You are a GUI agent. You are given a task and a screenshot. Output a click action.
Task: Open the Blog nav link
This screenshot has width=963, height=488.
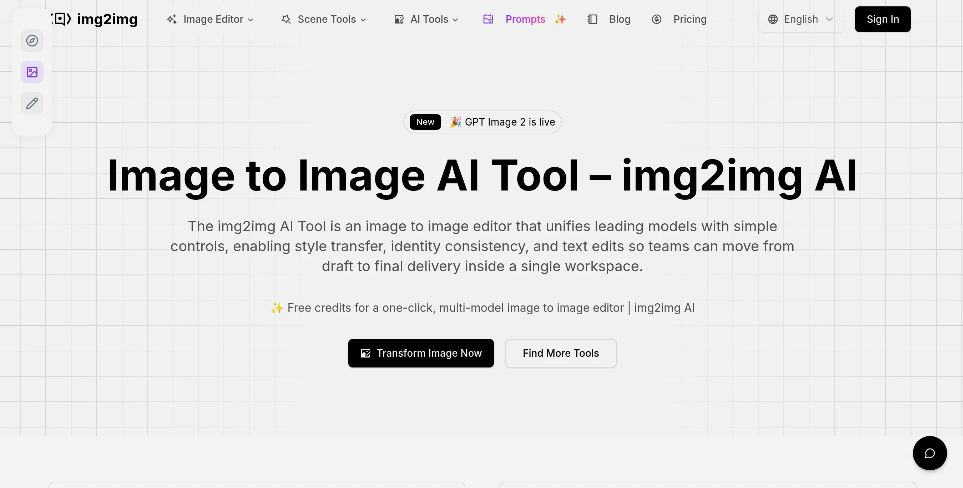[619, 19]
